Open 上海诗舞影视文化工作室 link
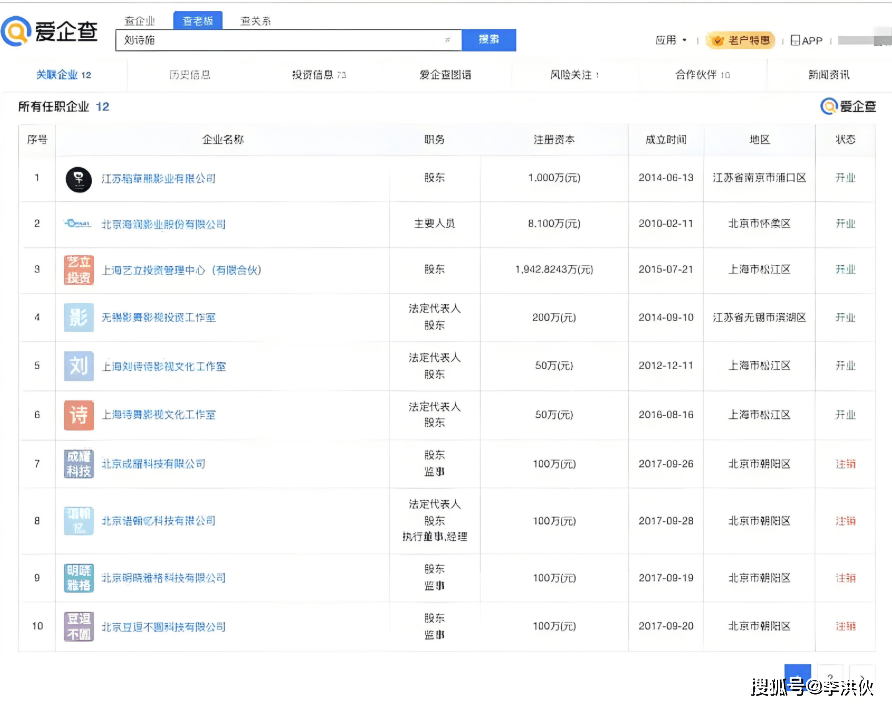 [159, 415]
